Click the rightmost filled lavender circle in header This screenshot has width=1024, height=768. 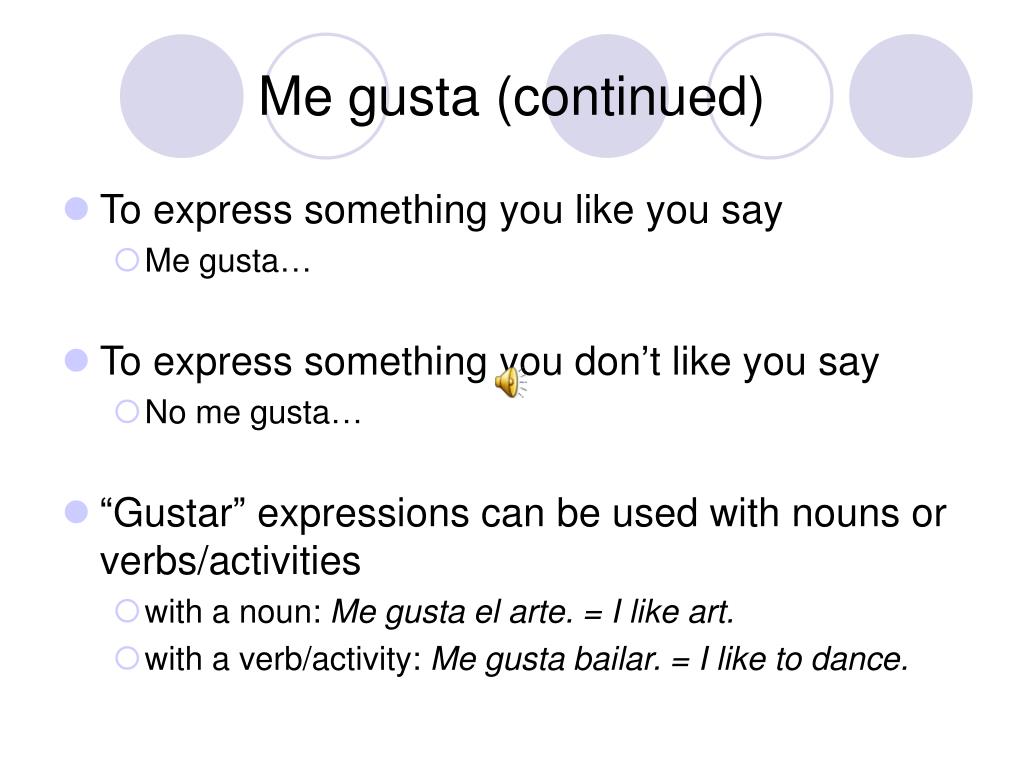911,96
